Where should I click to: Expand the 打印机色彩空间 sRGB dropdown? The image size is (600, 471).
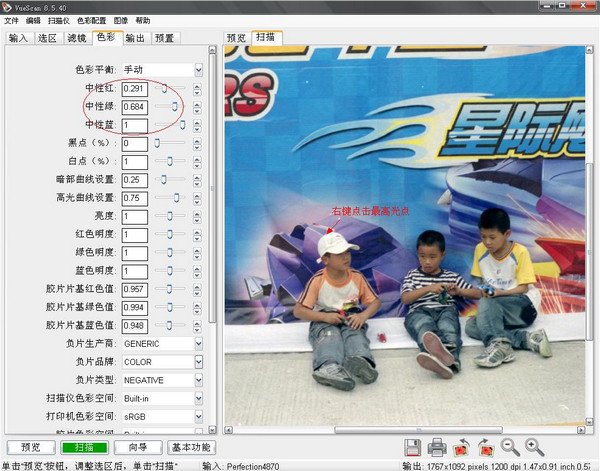198,417
